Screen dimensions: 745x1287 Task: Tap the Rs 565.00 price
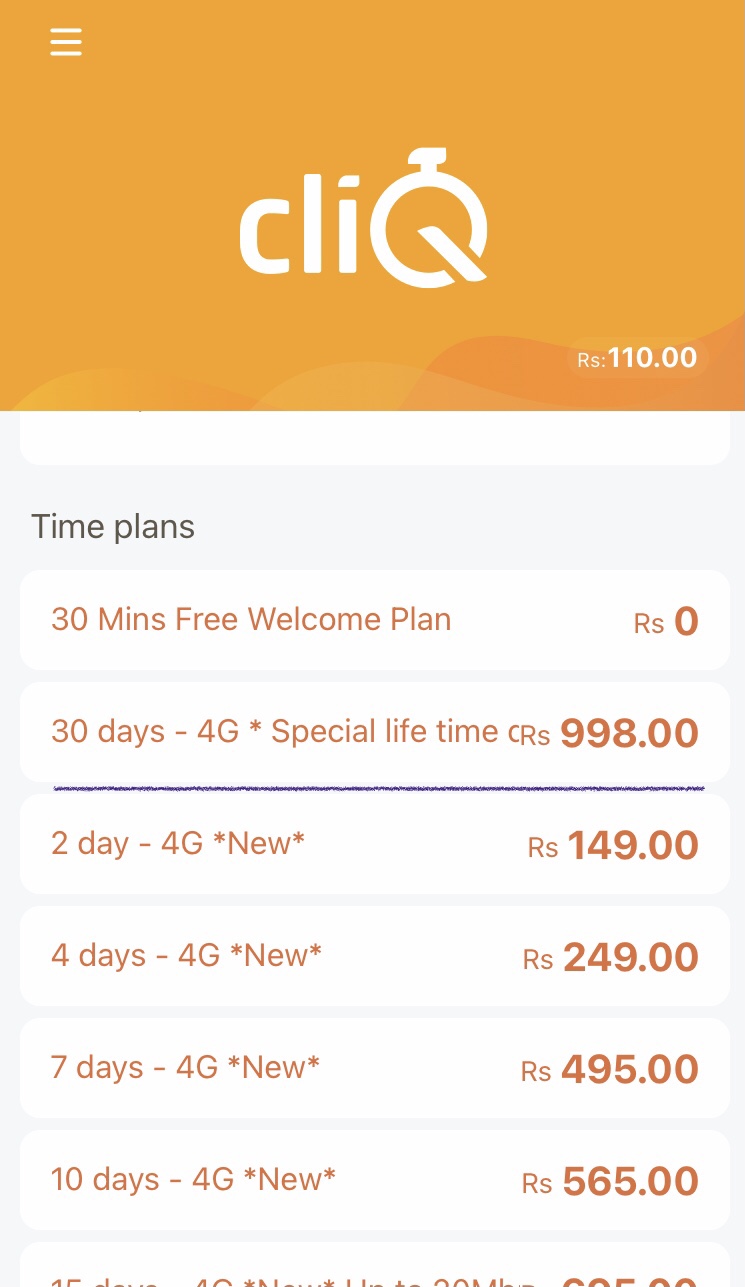point(610,1182)
